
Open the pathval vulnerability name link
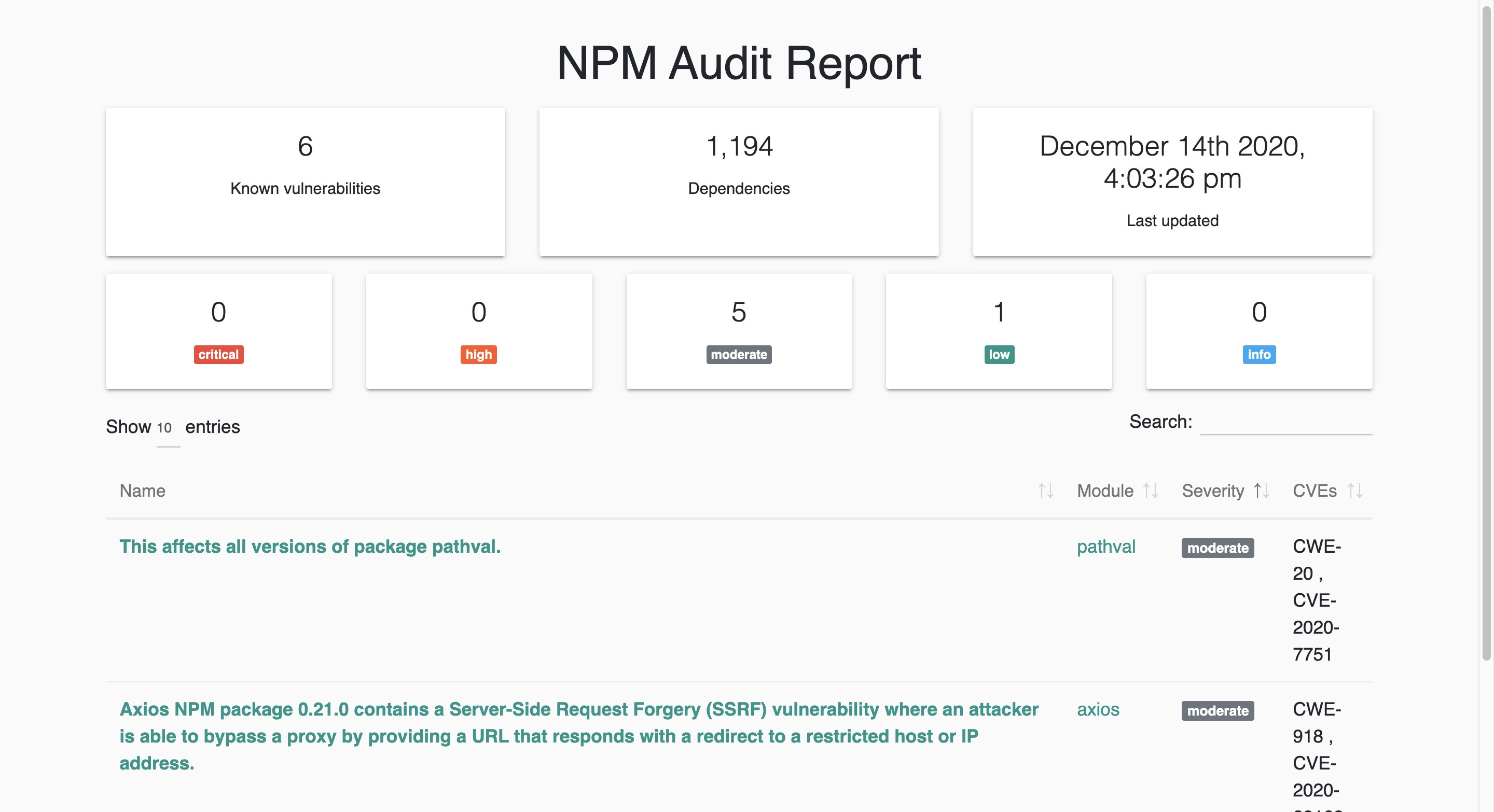[x=310, y=547]
